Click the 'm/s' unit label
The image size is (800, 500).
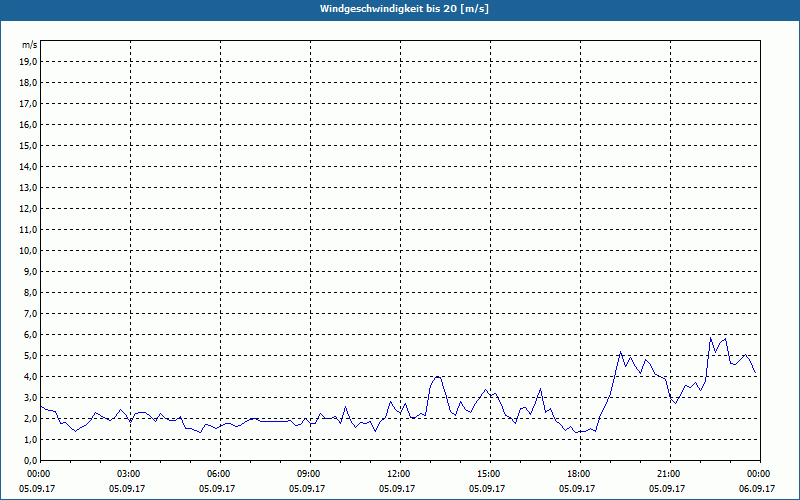tap(30, 45)
